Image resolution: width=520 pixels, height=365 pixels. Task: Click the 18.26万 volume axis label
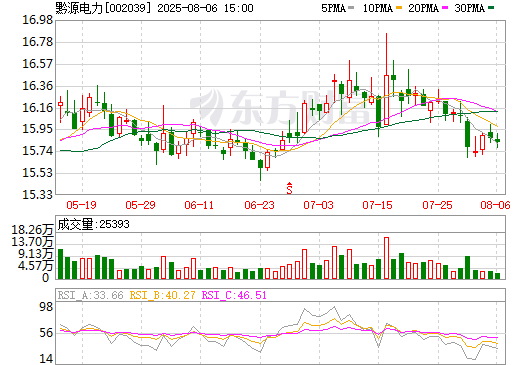[x=32, y=230]
